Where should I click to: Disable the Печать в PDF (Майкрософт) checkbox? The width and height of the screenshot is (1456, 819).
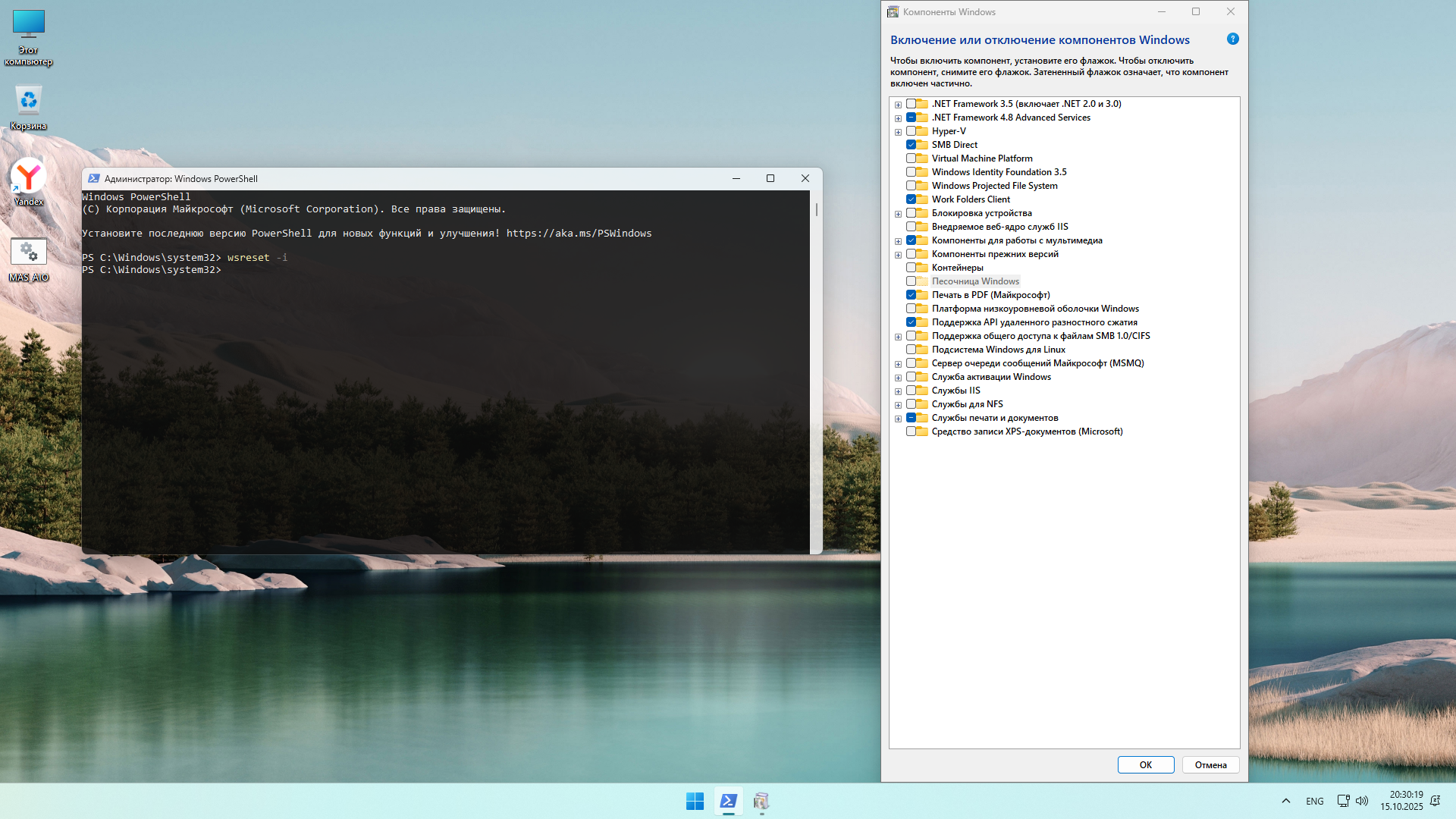911,294
